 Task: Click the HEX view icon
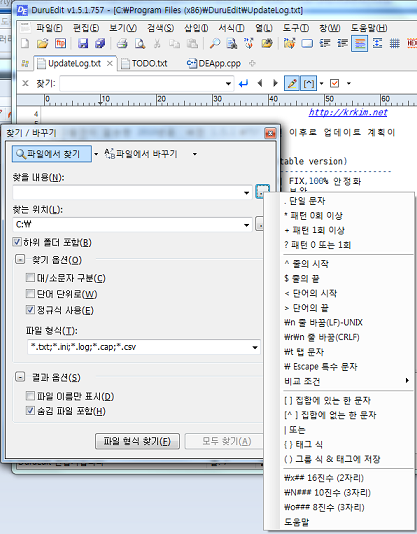[412, 44]
